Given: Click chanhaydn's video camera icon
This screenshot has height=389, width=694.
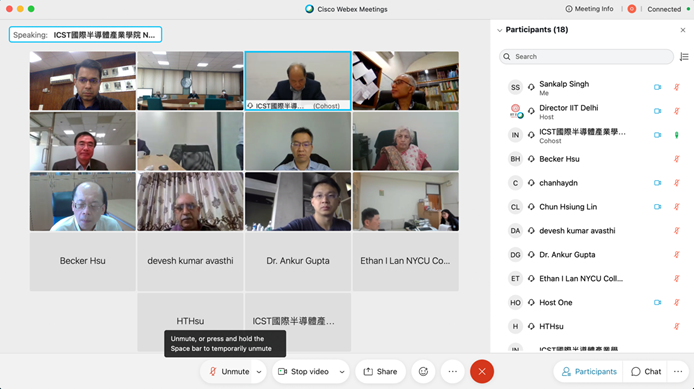Looking at the screenshot, I should coord(657,183).
